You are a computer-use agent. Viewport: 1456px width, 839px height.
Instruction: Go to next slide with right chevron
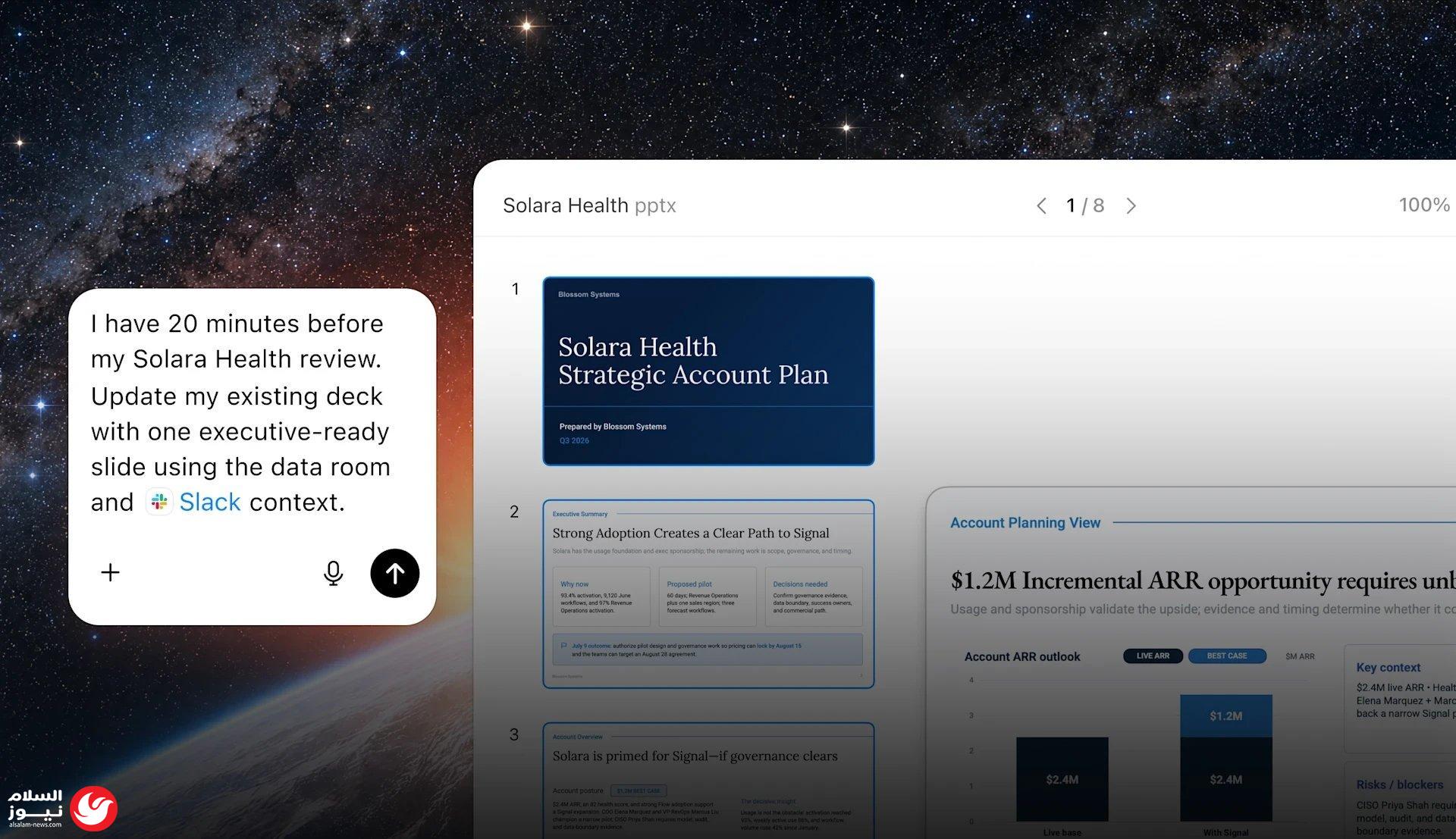[x=1131, y=205]
